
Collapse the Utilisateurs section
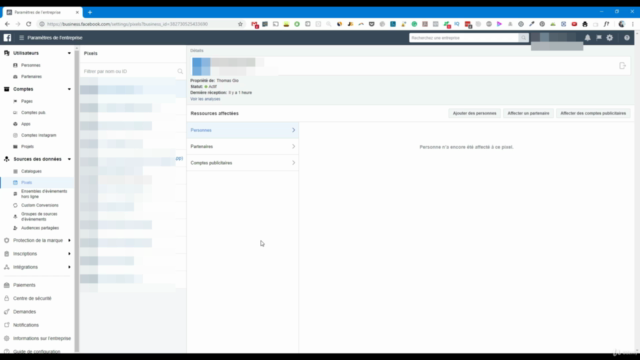tap(69, 53)
